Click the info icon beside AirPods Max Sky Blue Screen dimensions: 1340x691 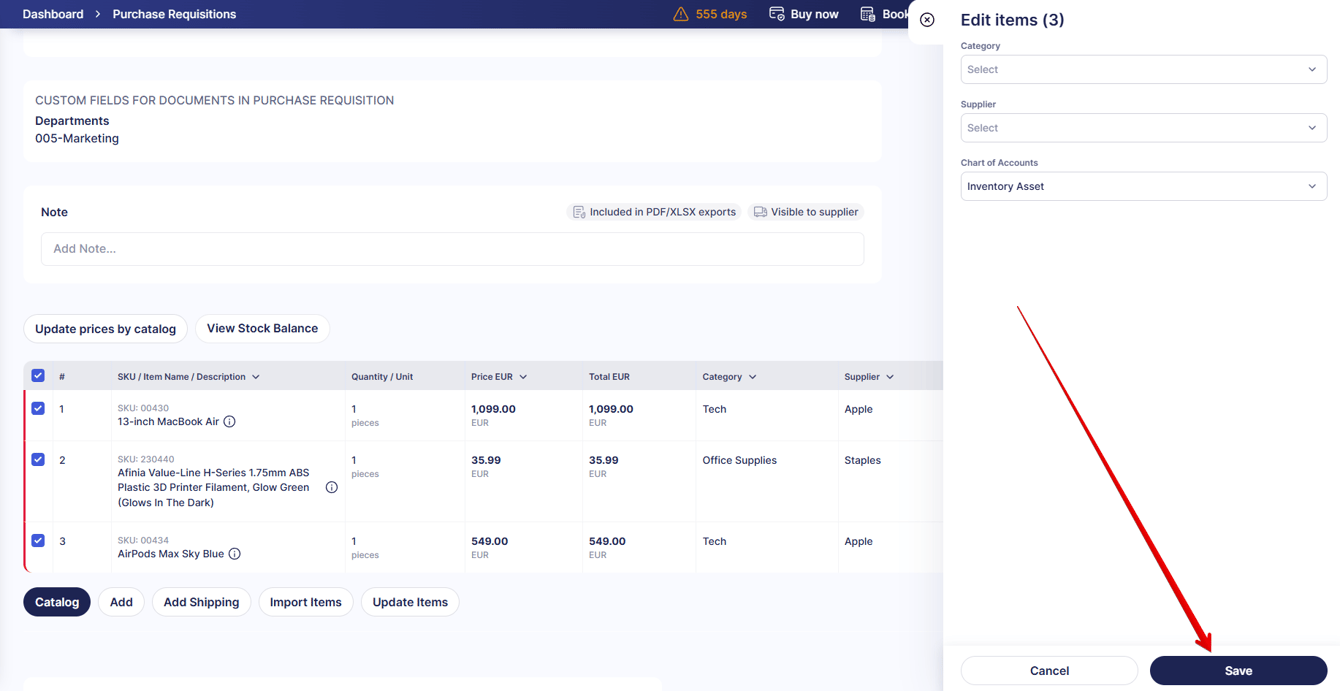[x=236, y=553]
